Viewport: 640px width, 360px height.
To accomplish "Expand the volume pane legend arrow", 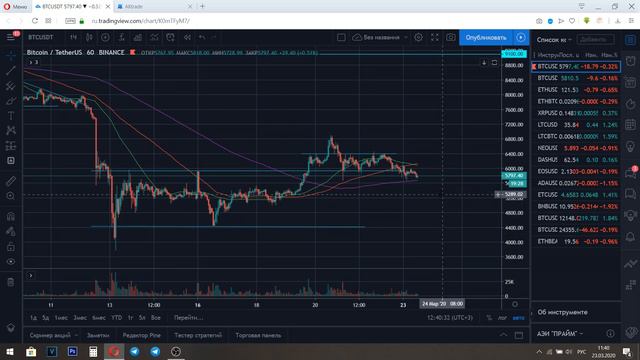I will coord(30,276).
